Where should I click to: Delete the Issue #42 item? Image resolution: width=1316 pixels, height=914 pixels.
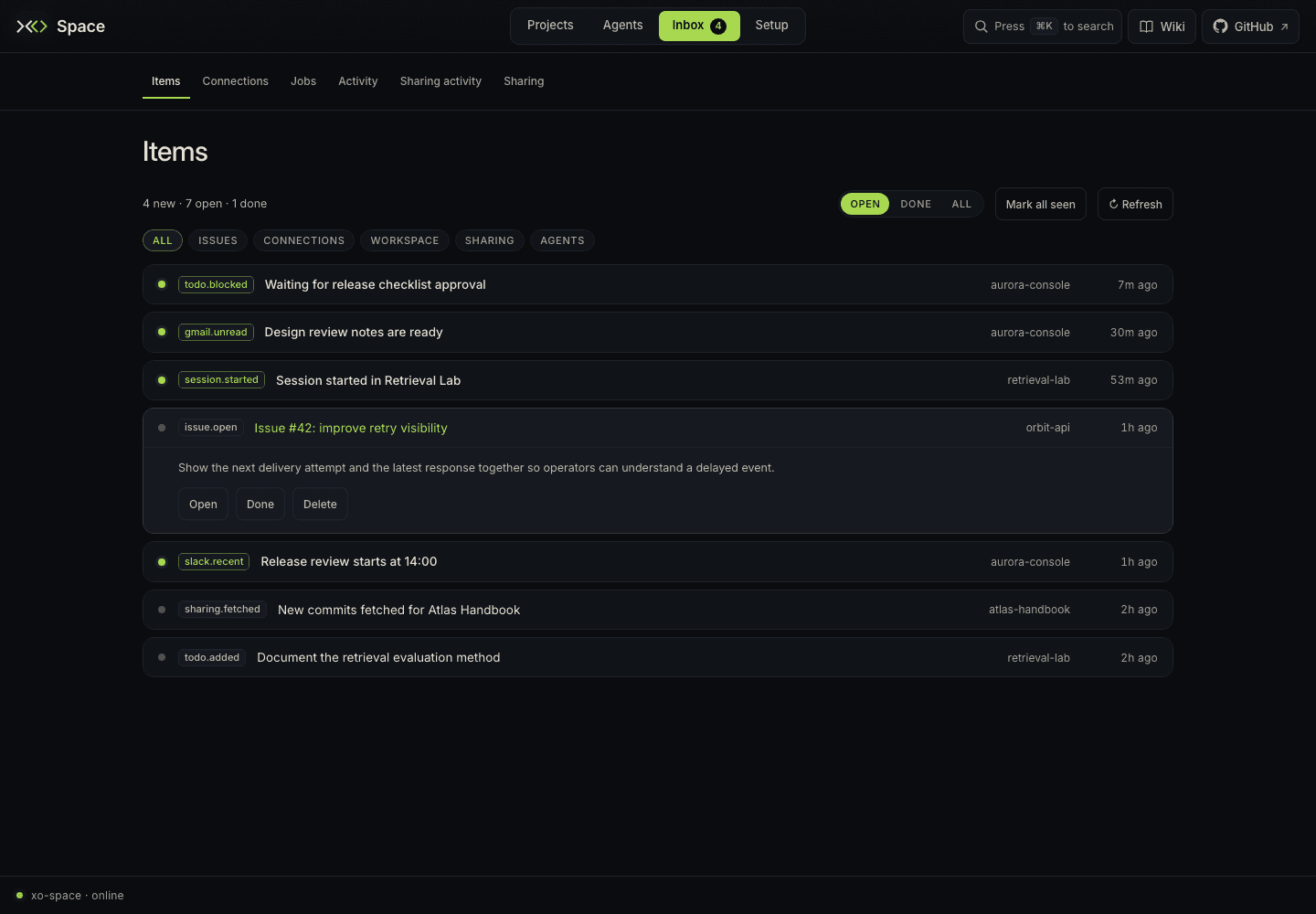[320, 504]
